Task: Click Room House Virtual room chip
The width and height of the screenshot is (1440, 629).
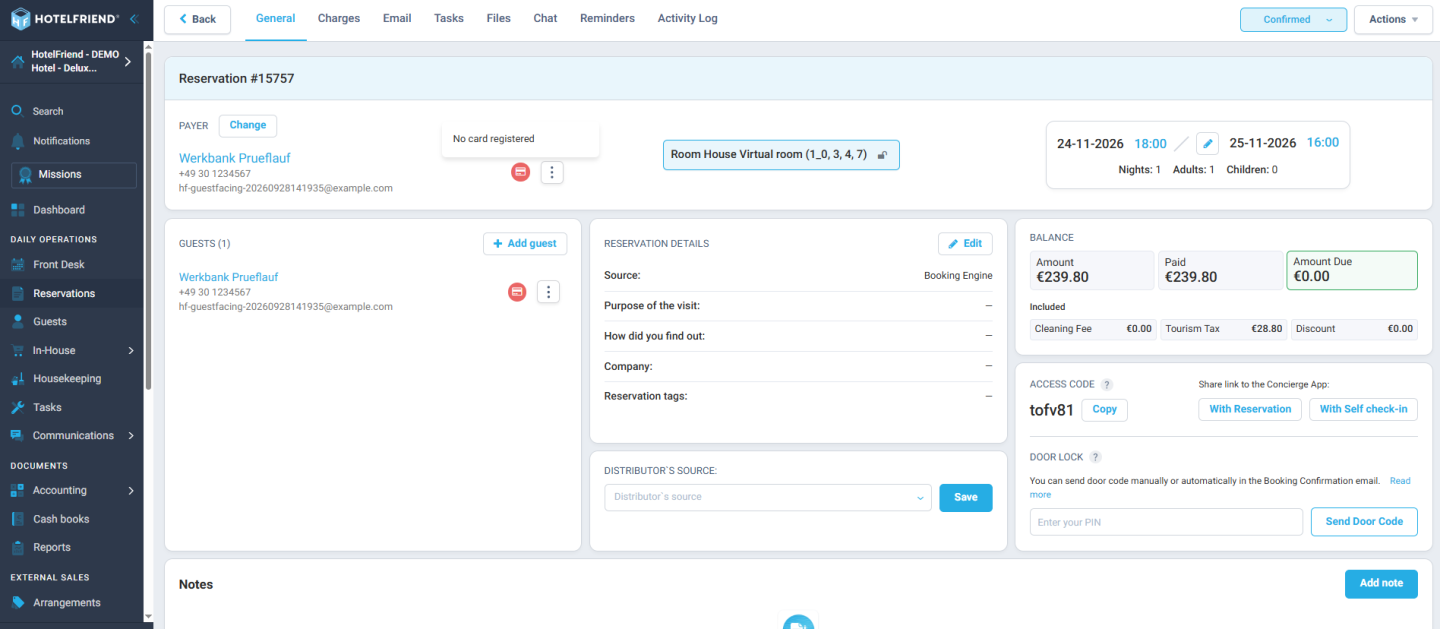Action: pos(781,155)
